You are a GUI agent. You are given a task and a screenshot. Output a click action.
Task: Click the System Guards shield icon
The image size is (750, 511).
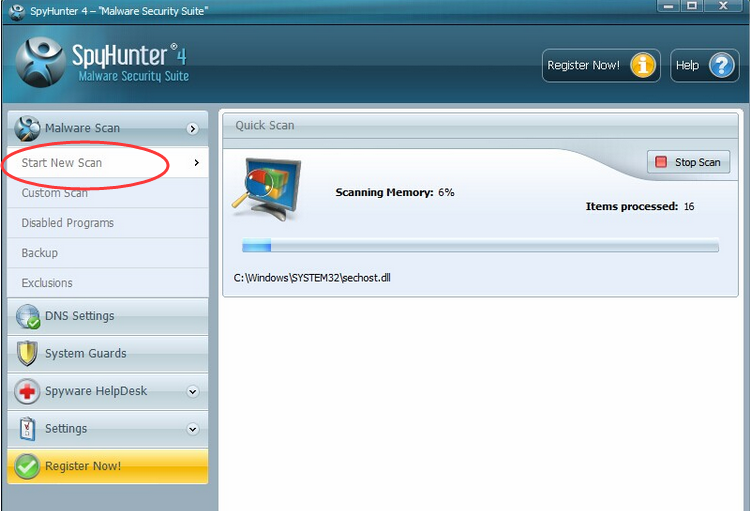point(27,354)
